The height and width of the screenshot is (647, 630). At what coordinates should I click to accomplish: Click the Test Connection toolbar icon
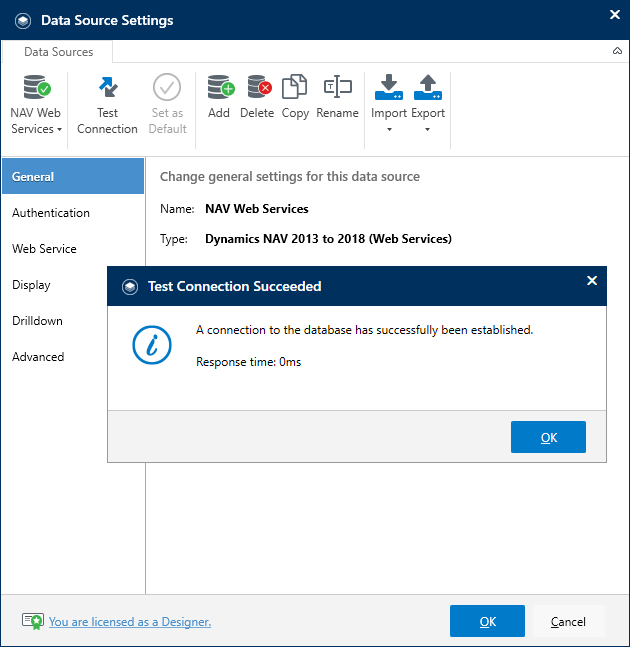click(x=108, y=87)
